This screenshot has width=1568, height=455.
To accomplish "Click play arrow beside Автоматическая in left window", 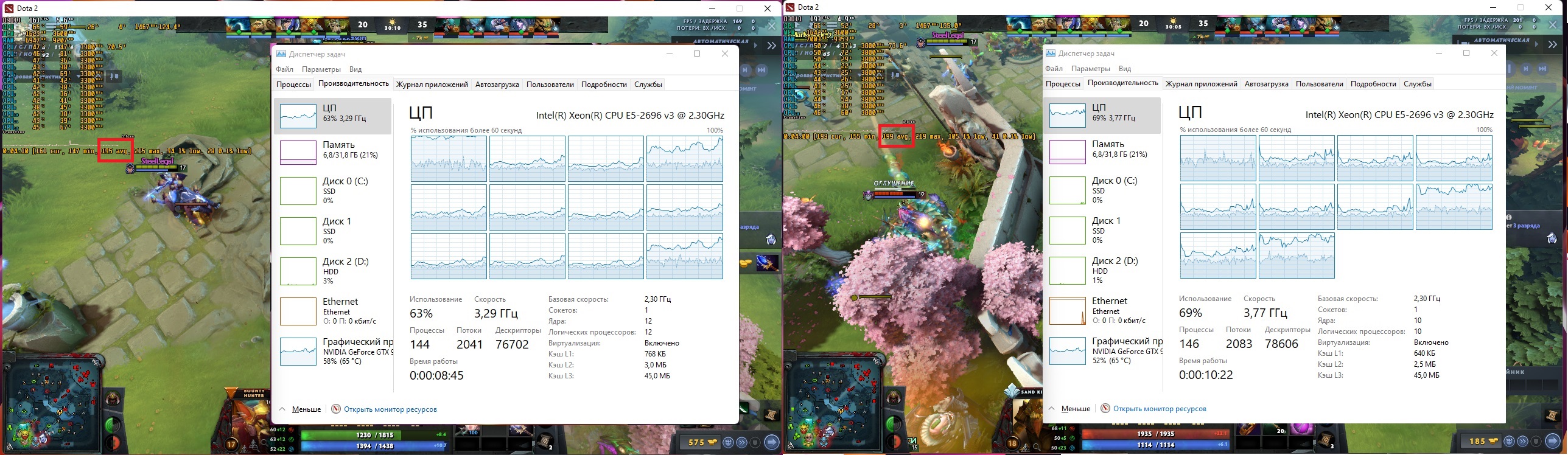I will [757, 46].
